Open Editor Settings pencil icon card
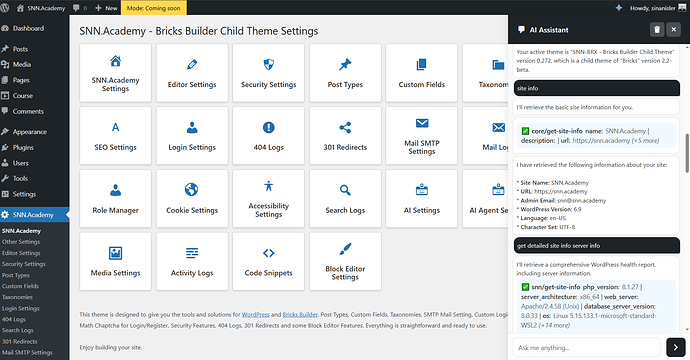Image resolution: width=690 pixels, height=360 pixels. (192, 73)
